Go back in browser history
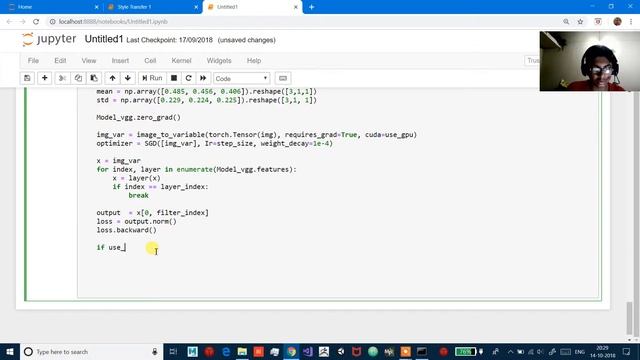This screenshot has height=360, width=640. click(x=9, y=22)
